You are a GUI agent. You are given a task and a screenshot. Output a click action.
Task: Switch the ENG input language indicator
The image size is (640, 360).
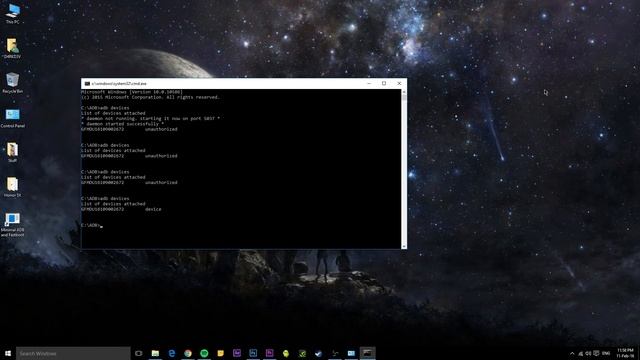pyautogui.click(x=606, y=353)
